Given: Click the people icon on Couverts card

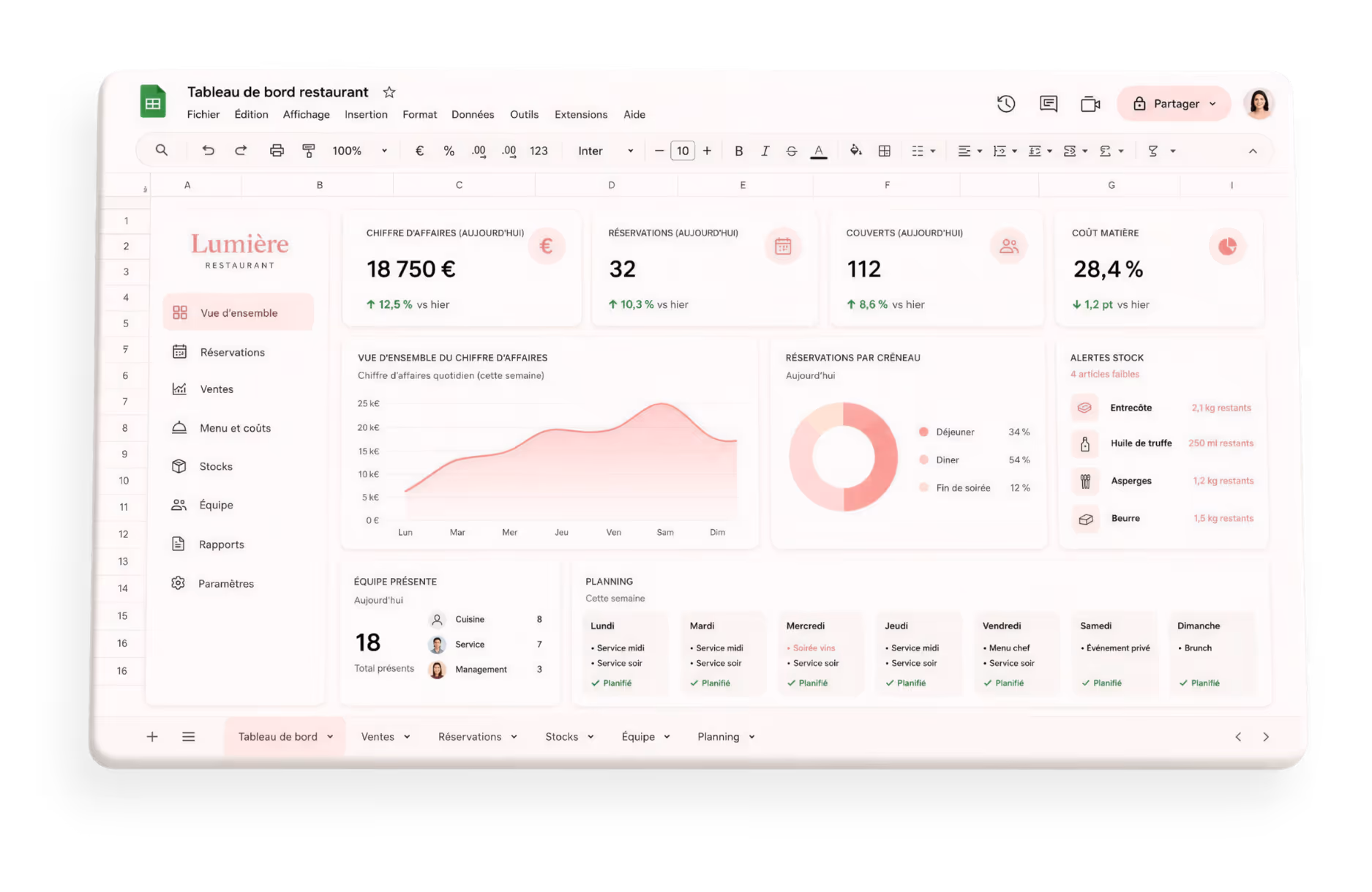Looking at the screenshot, I should 1008,246.
